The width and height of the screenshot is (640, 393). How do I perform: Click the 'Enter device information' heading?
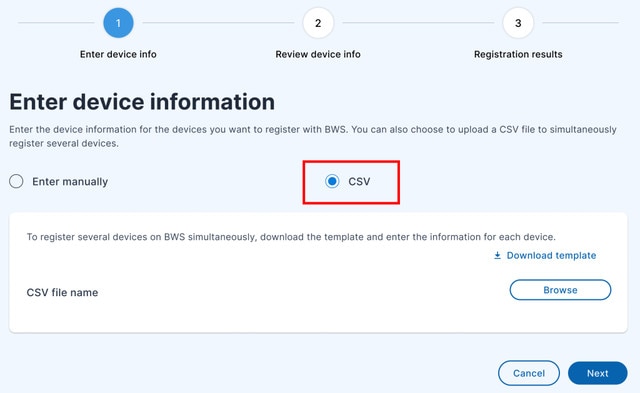coord(142,102)
